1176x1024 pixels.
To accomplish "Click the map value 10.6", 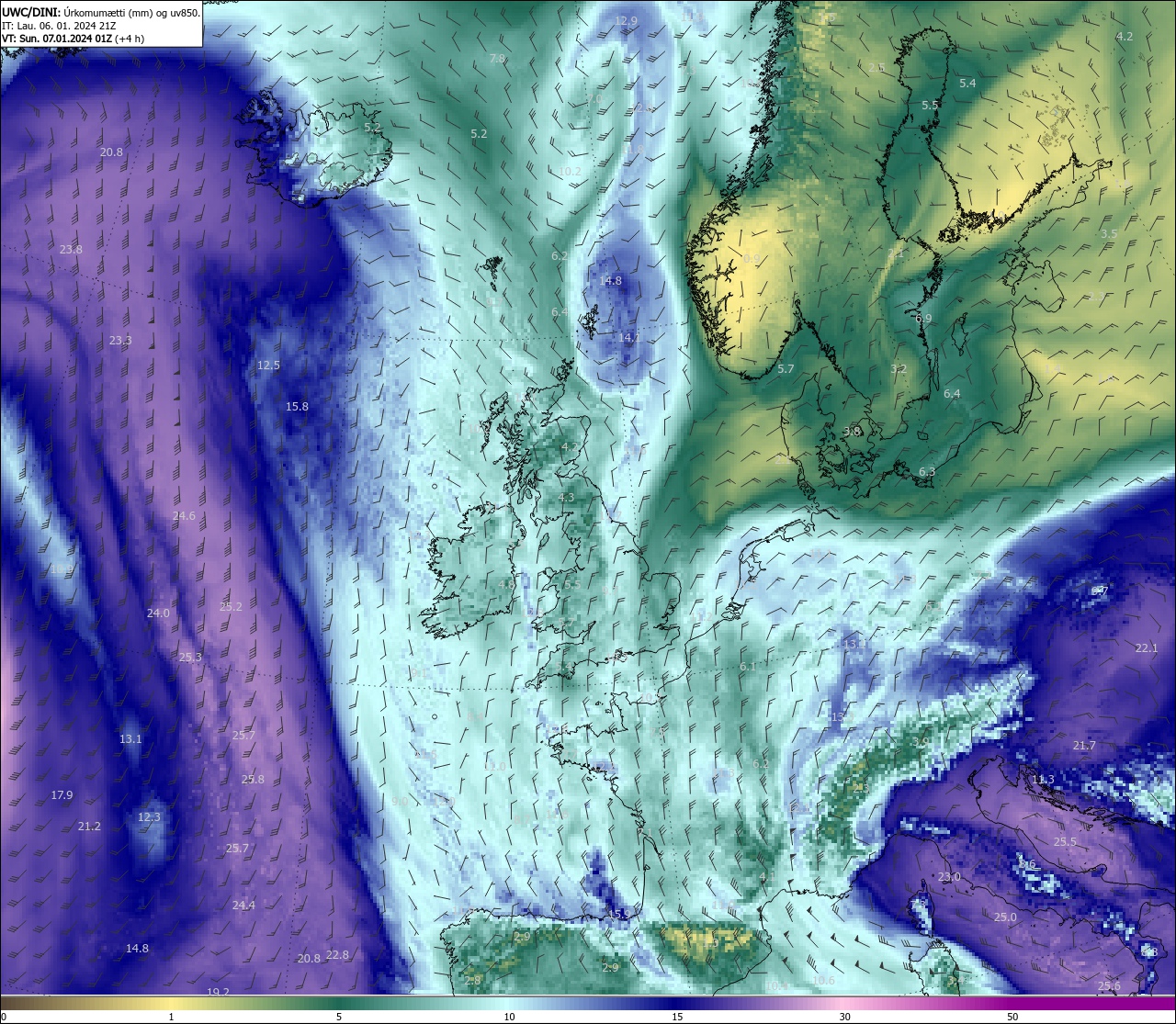I will tap(824, 981).
